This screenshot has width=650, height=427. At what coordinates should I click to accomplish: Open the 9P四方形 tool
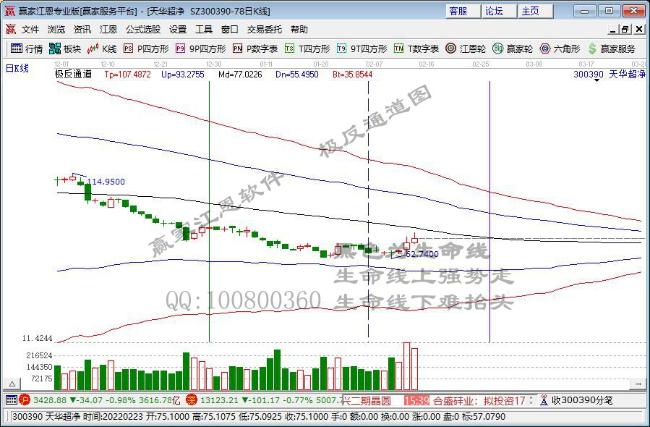201,49
